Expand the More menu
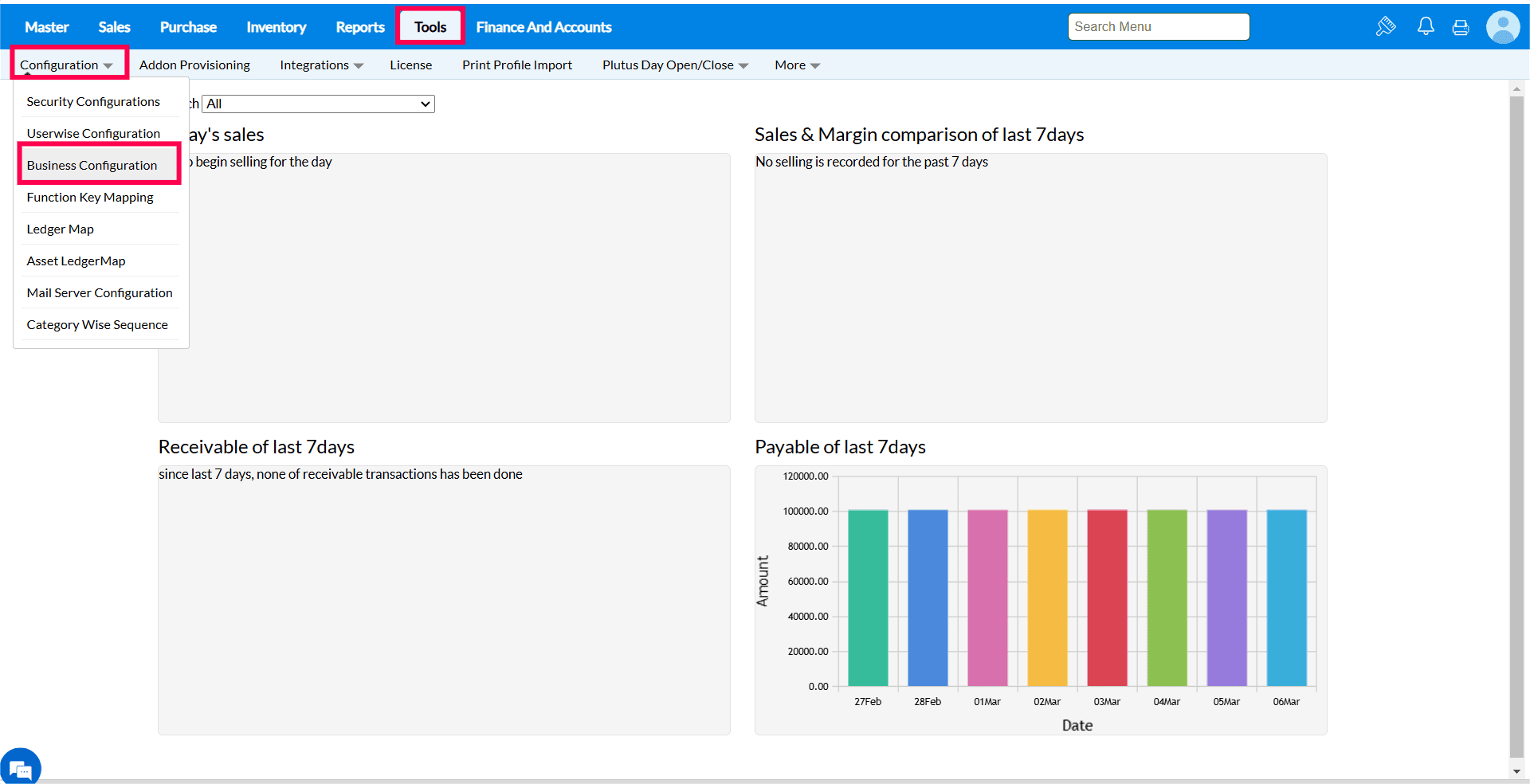1530x784 pixels. (797, 65)
